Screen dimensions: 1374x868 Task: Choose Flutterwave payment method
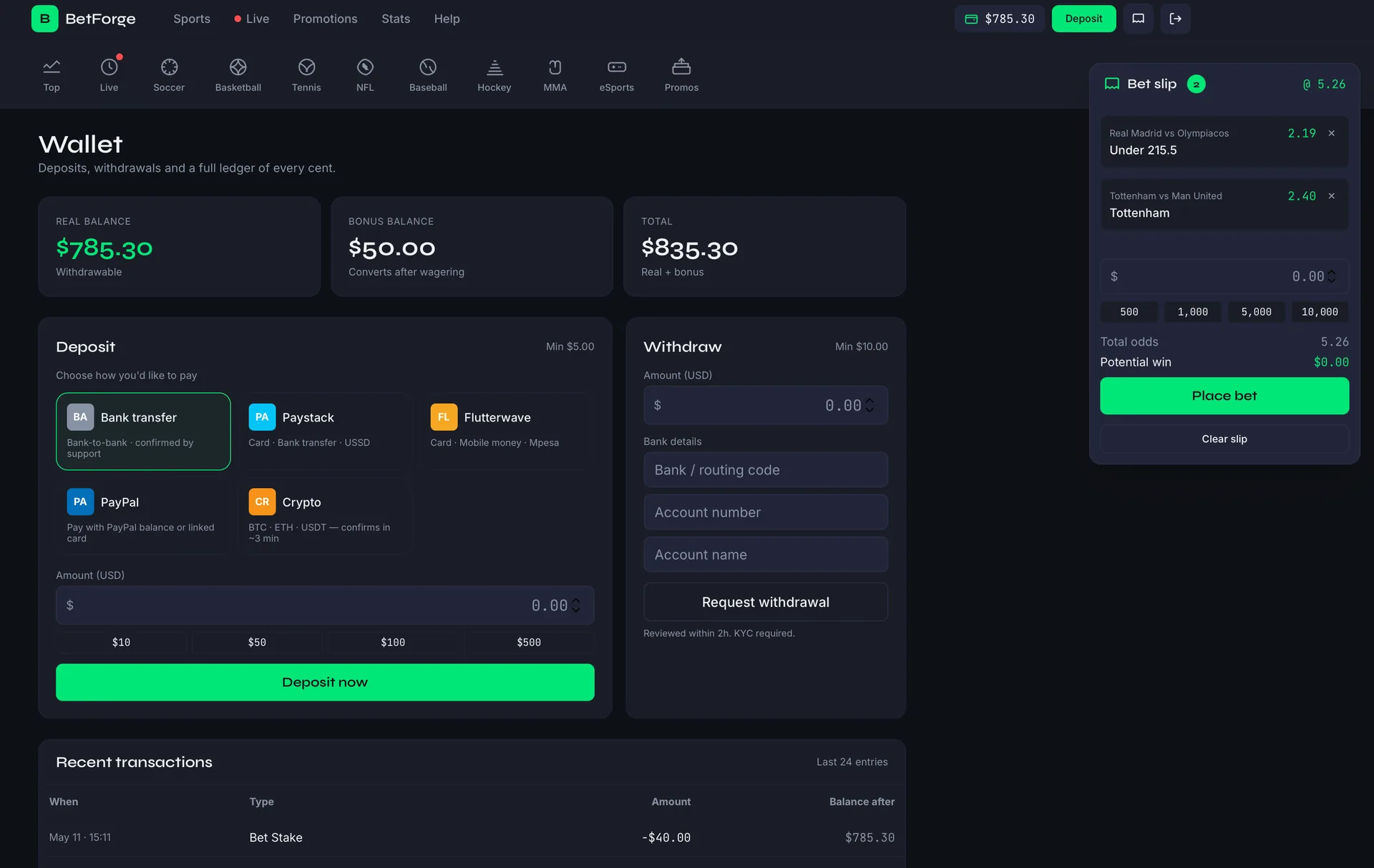[x=507, y=431]
